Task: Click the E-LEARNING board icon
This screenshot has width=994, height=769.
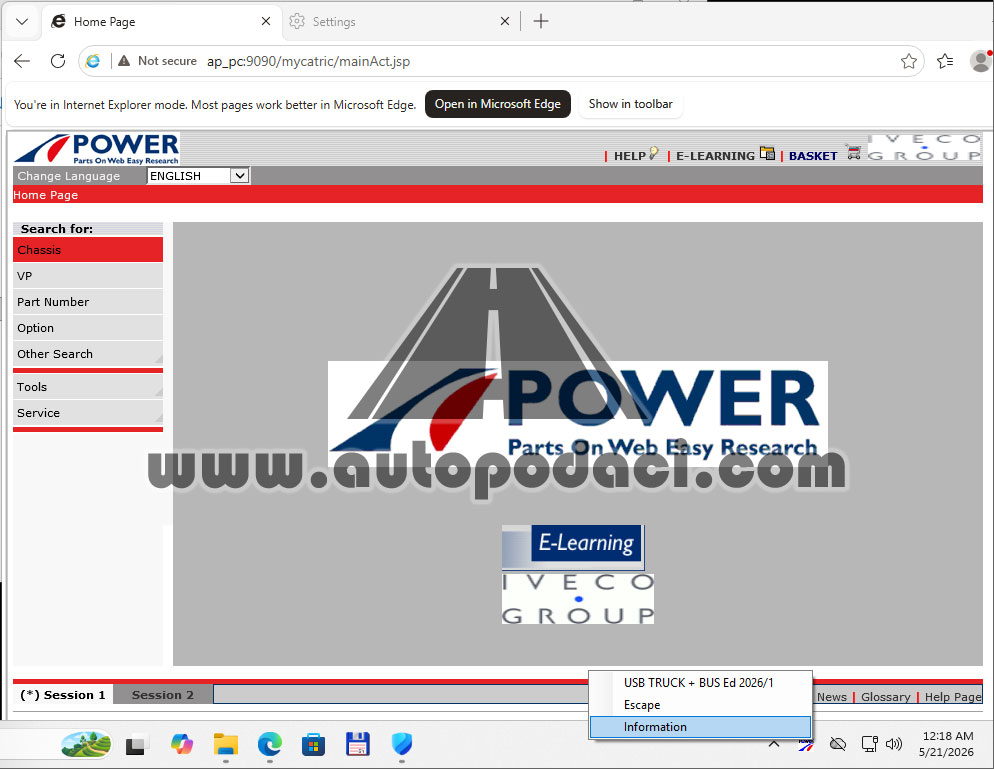Action: click(x=767, y=153)
